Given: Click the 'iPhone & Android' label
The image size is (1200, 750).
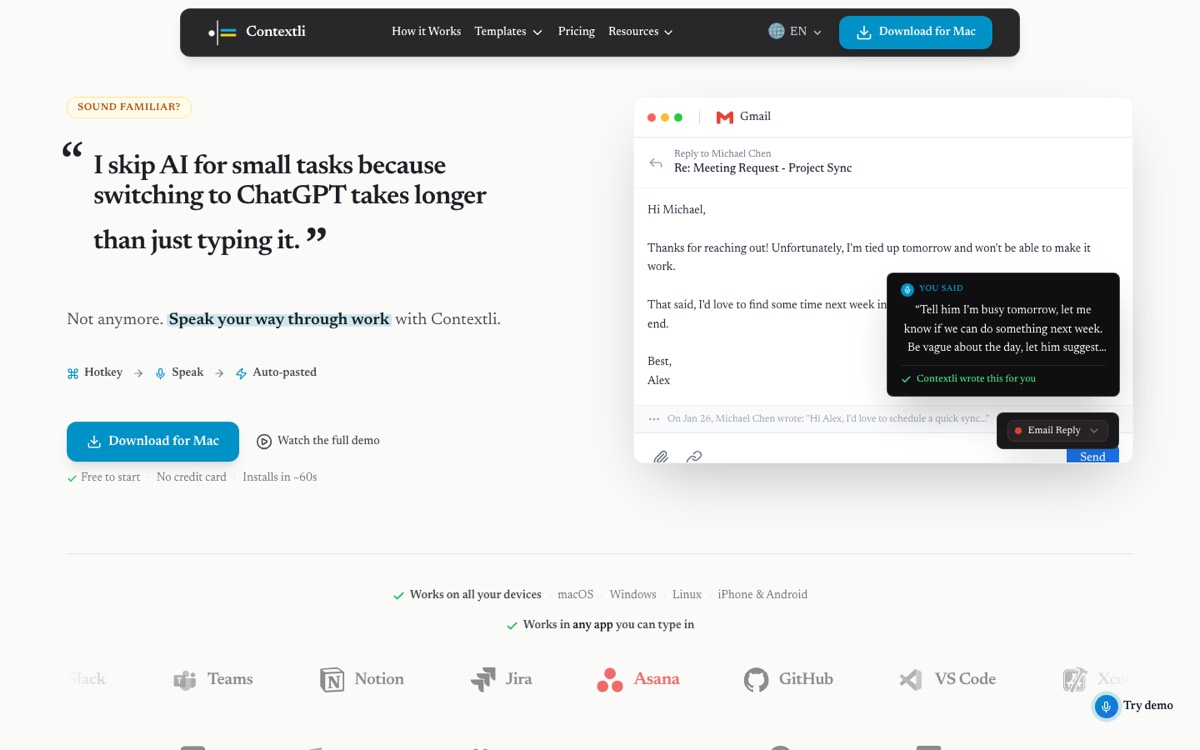Looking at the screenshot, I should (x=762, y=595).
